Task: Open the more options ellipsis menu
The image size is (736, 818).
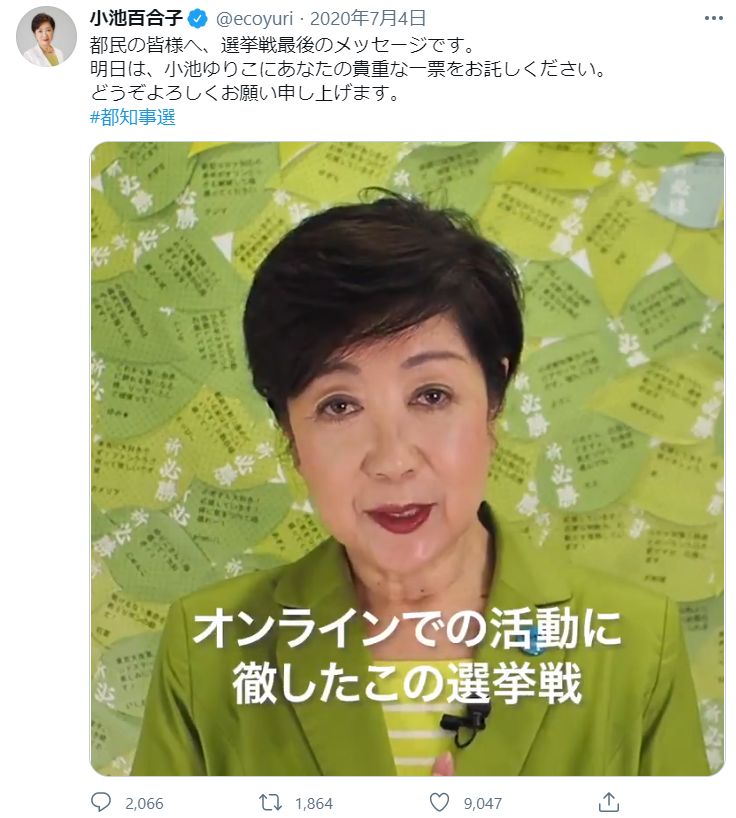Action: click(x=713, y=18)
